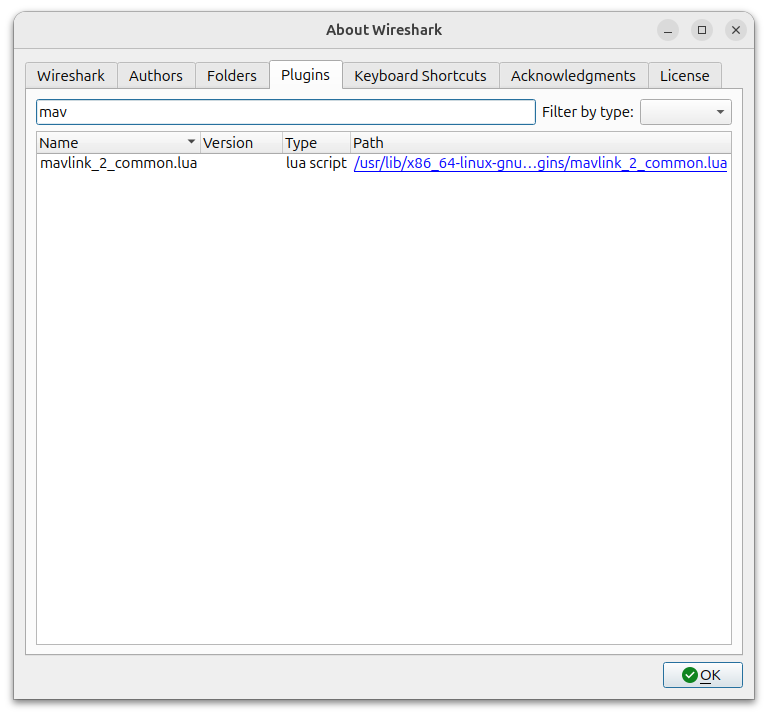This screenshot has height=716, width=768.
Task: Open the Authors tab
Action: click(156, 76)
